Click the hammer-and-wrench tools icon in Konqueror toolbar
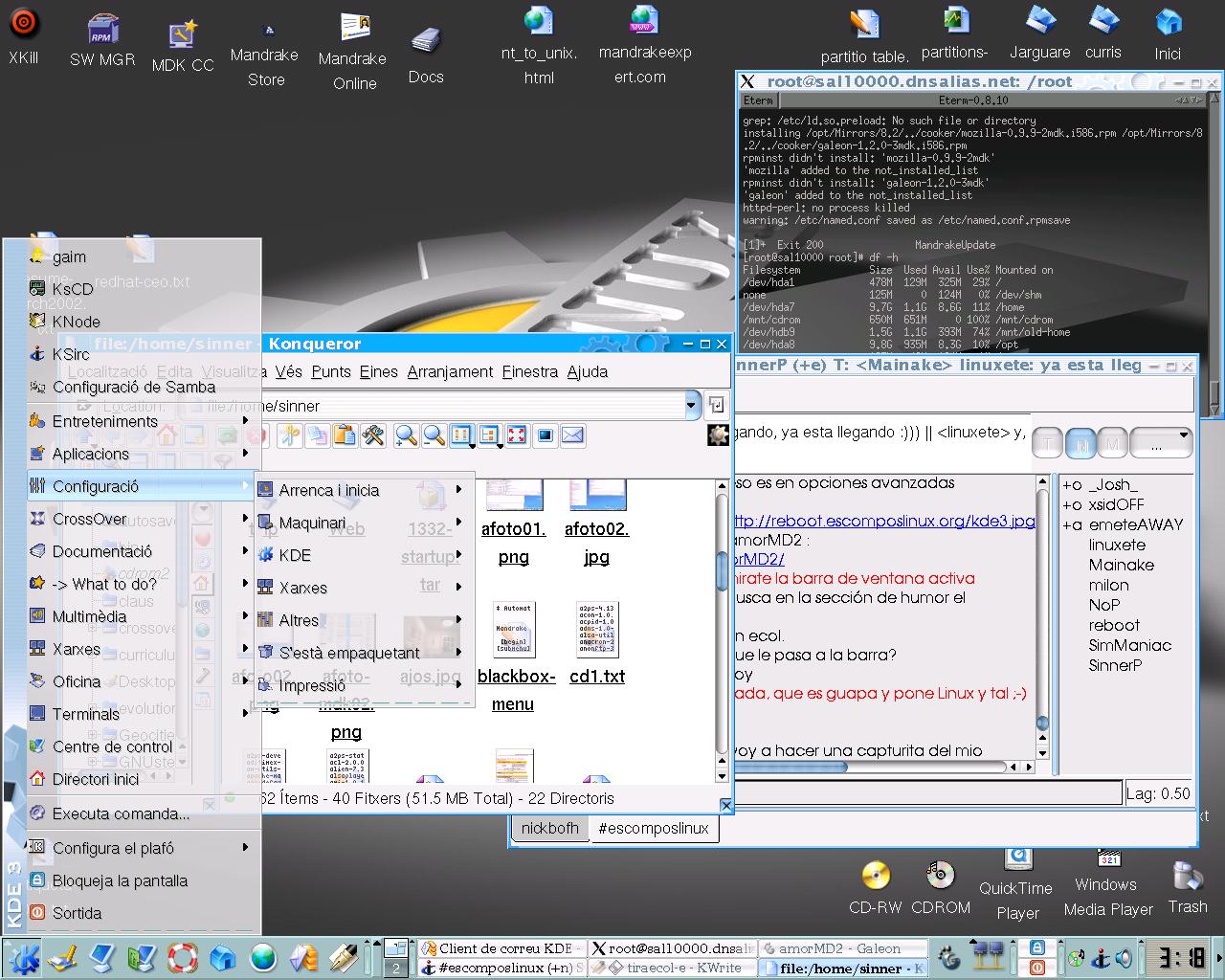Viewport: 1225px width, 980px height. tap(373, 436)
